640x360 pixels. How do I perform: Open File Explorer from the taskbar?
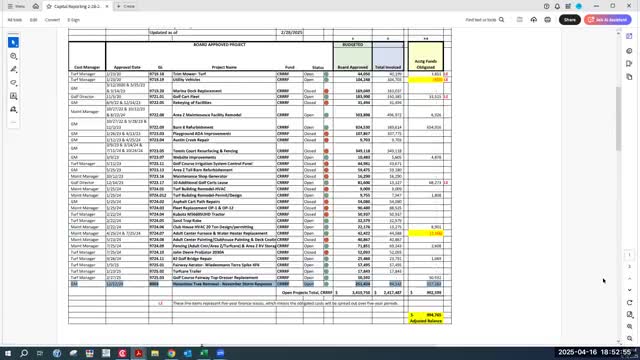click(155, 353)
